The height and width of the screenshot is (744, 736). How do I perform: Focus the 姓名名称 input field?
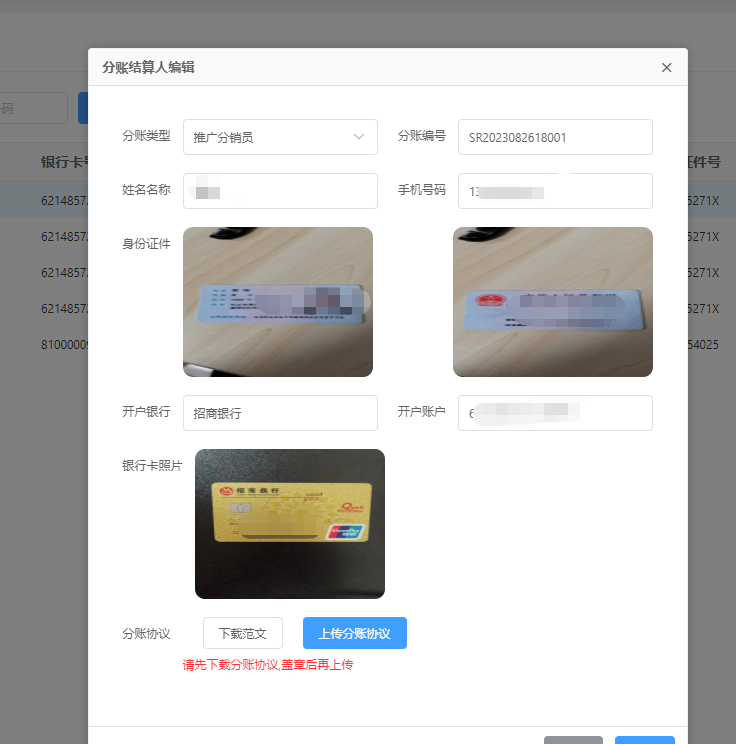pyautogui.click(x=280, y=191)
